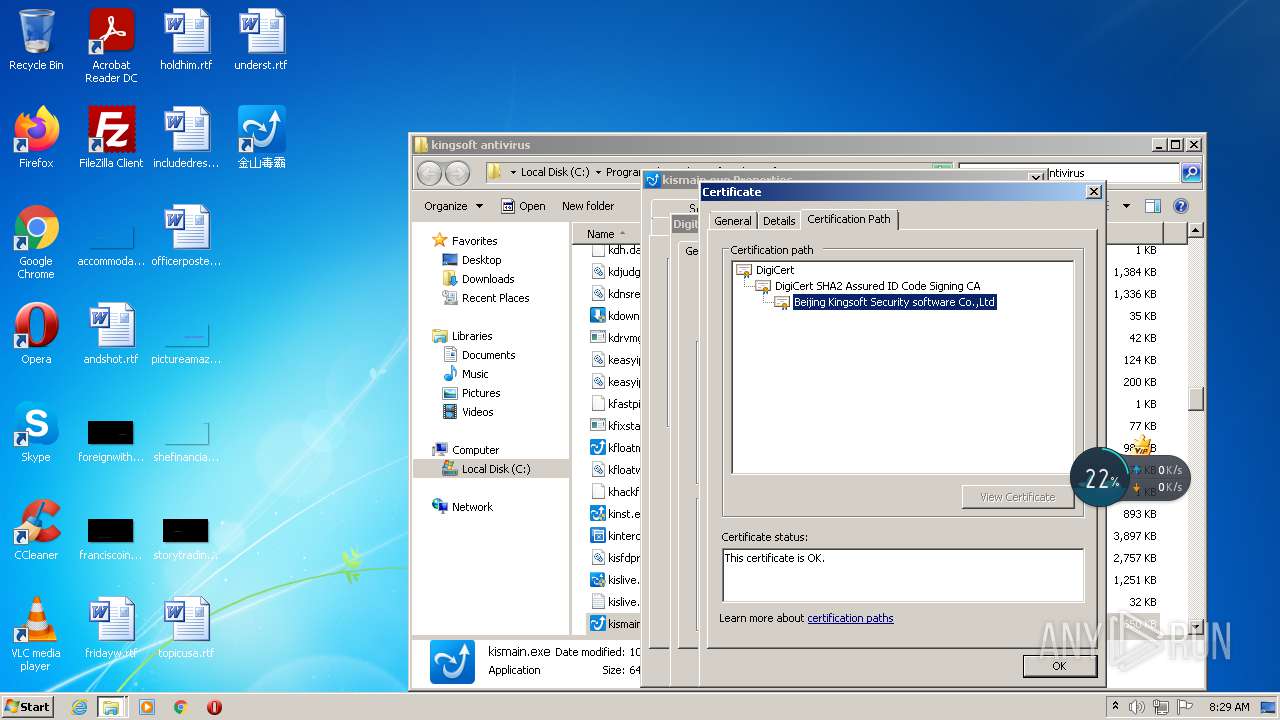Launch FileZilla Client shortcut
Viewport: 1280px width, 720px height.
tap(111, 138)
